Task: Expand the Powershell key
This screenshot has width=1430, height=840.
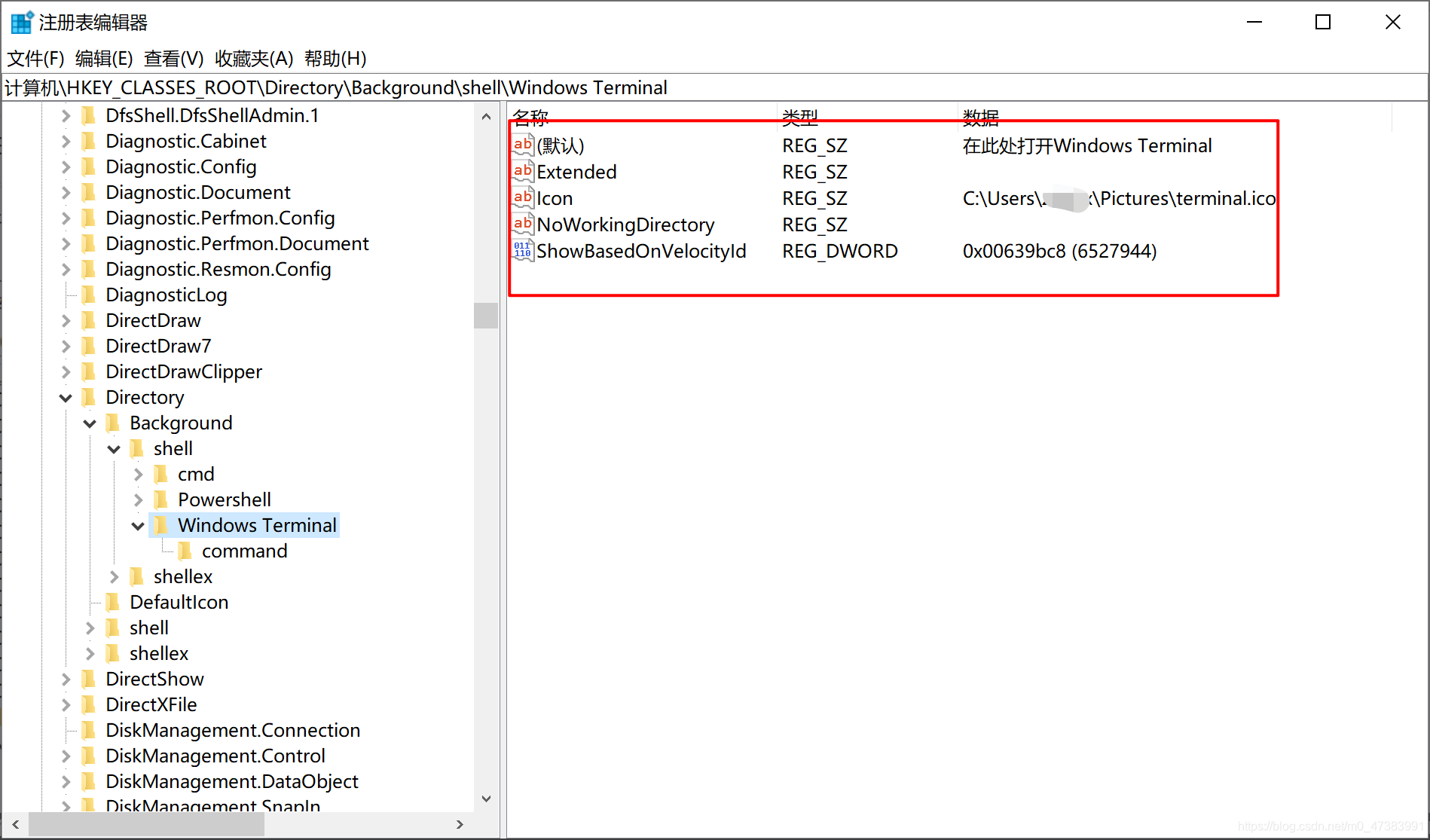Action: click(x=138, y=499)
